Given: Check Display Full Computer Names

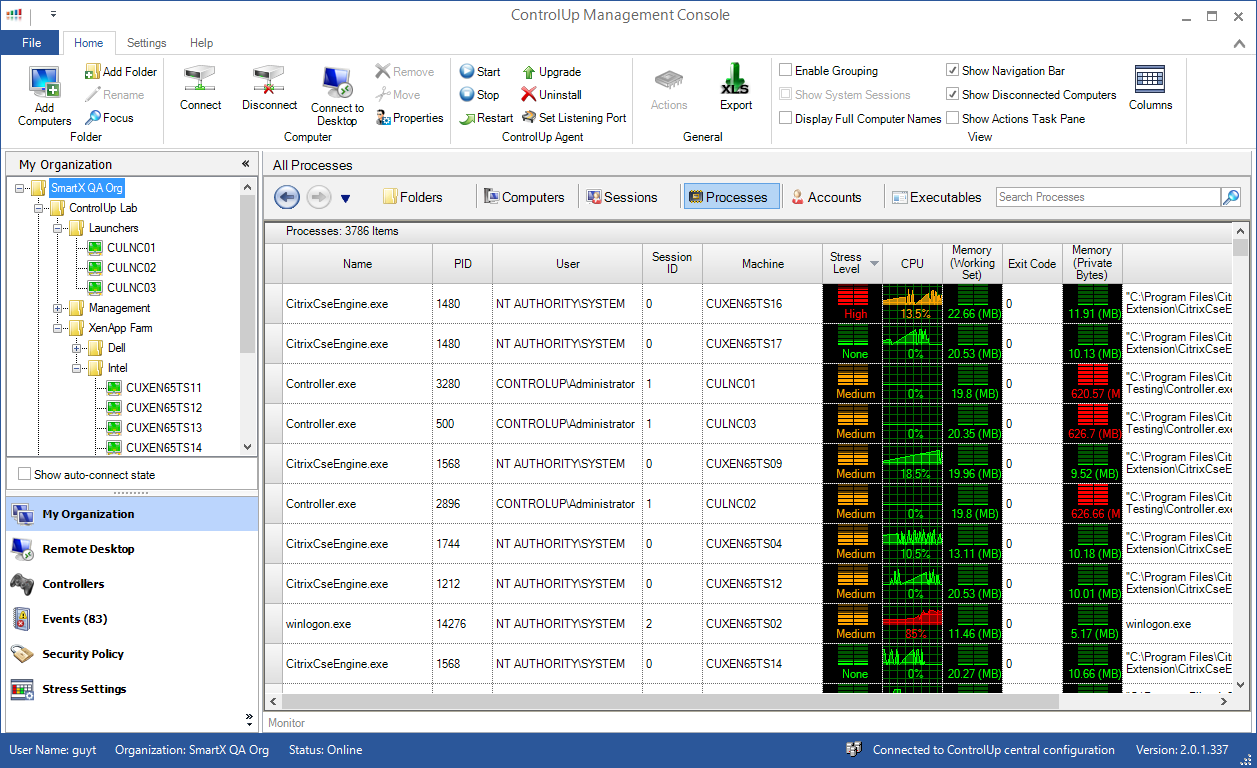Looking at the screenshot, I should click(x=786, y=118).
